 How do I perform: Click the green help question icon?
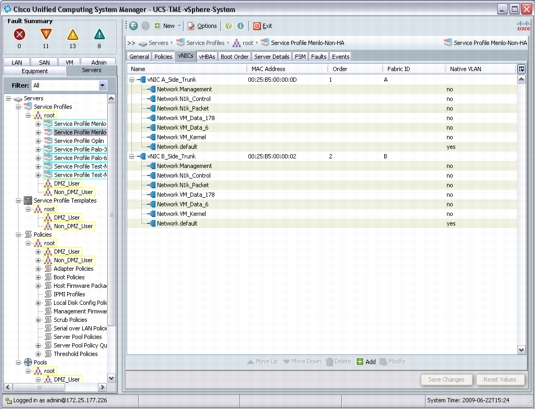pyautogui.click(x=229, y=26)
